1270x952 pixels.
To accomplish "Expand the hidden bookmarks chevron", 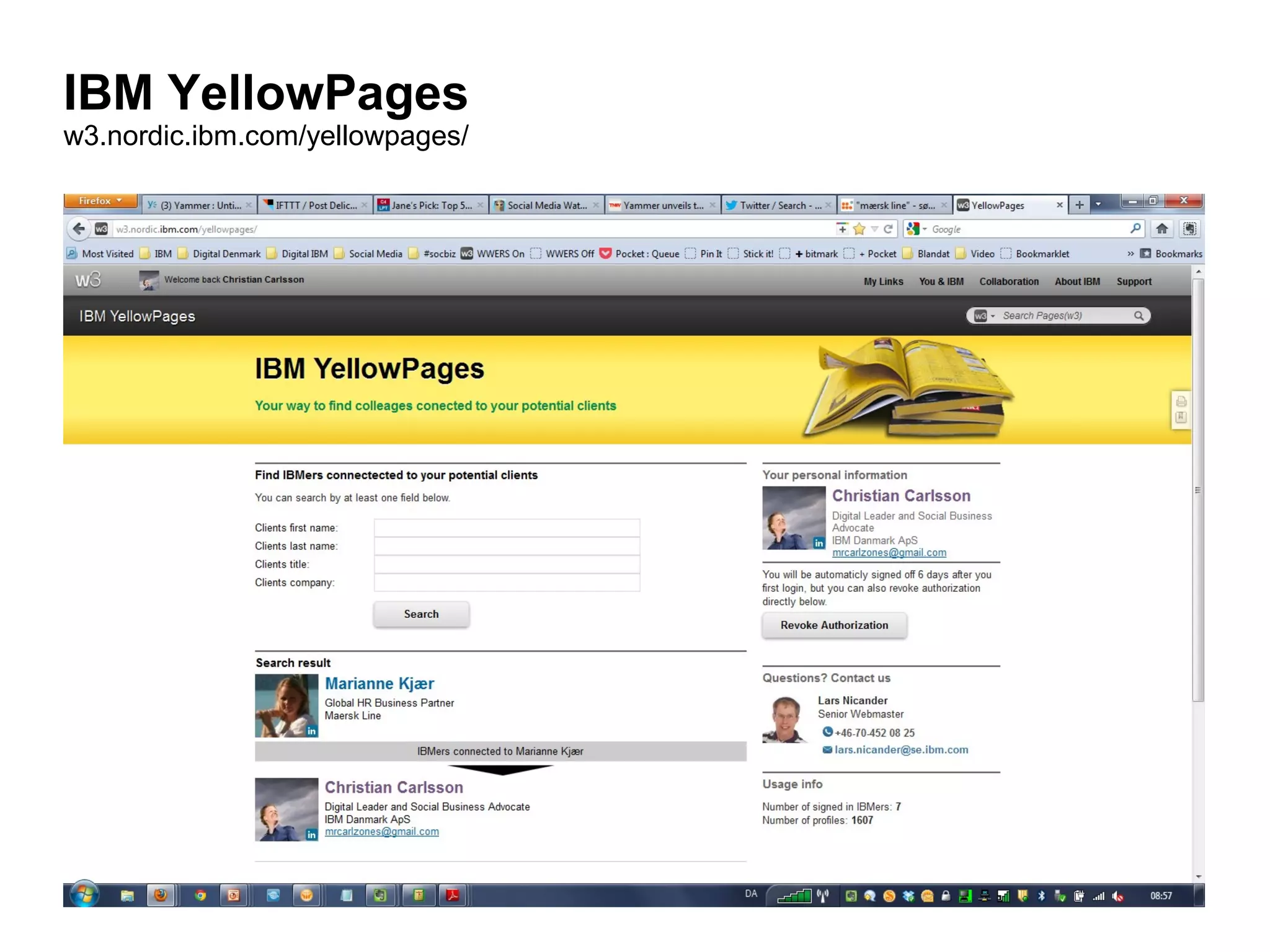I will click(x=1130, y=253).
